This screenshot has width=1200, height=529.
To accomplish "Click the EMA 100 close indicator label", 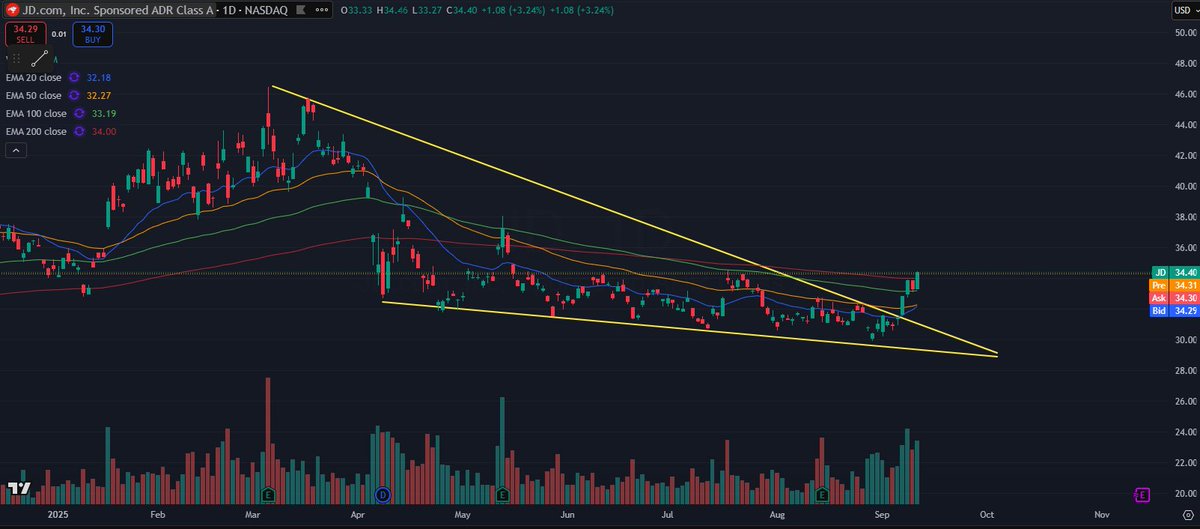I will coord(36,113).
